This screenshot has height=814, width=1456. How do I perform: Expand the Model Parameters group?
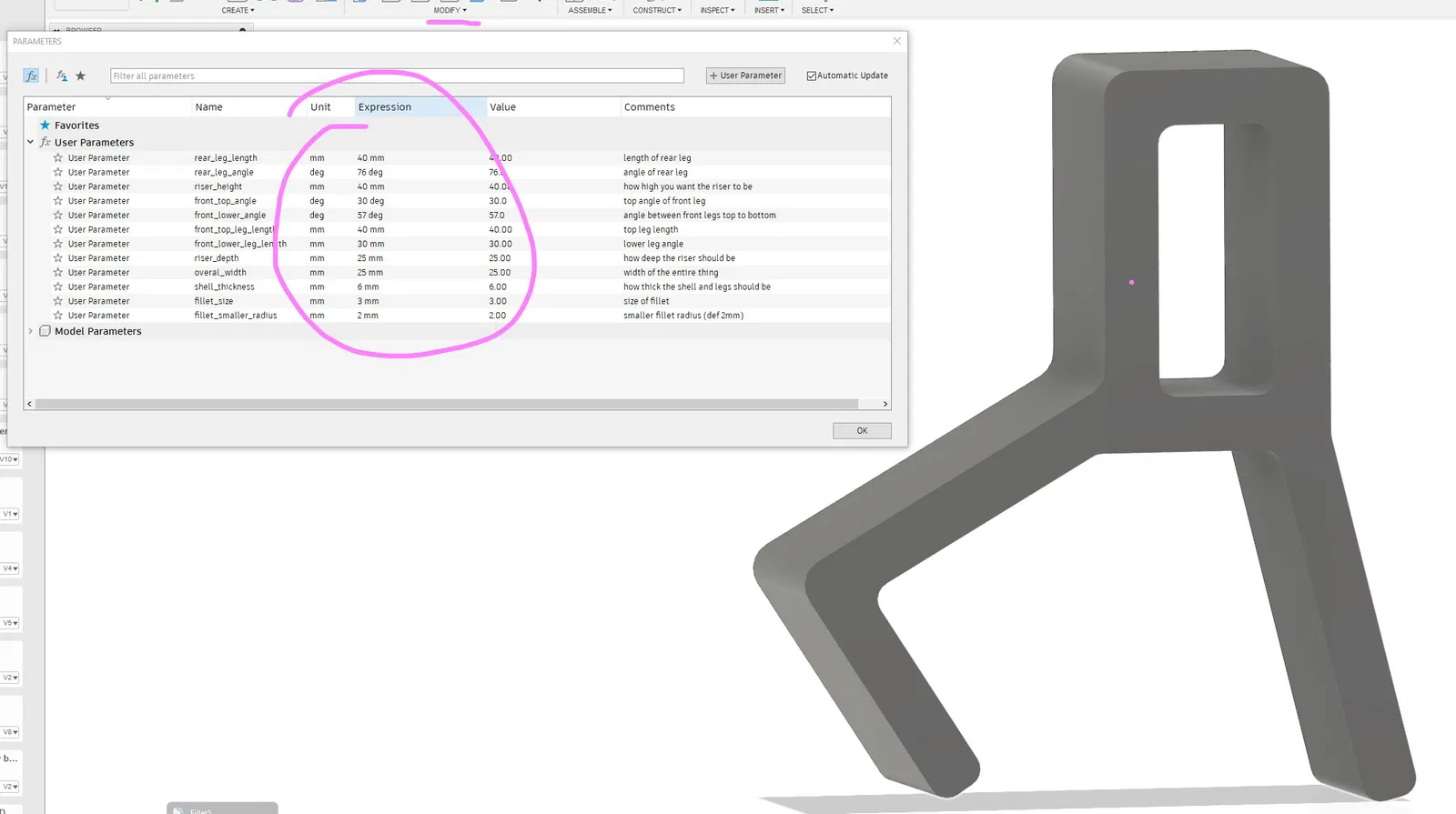tap(30, 331)
